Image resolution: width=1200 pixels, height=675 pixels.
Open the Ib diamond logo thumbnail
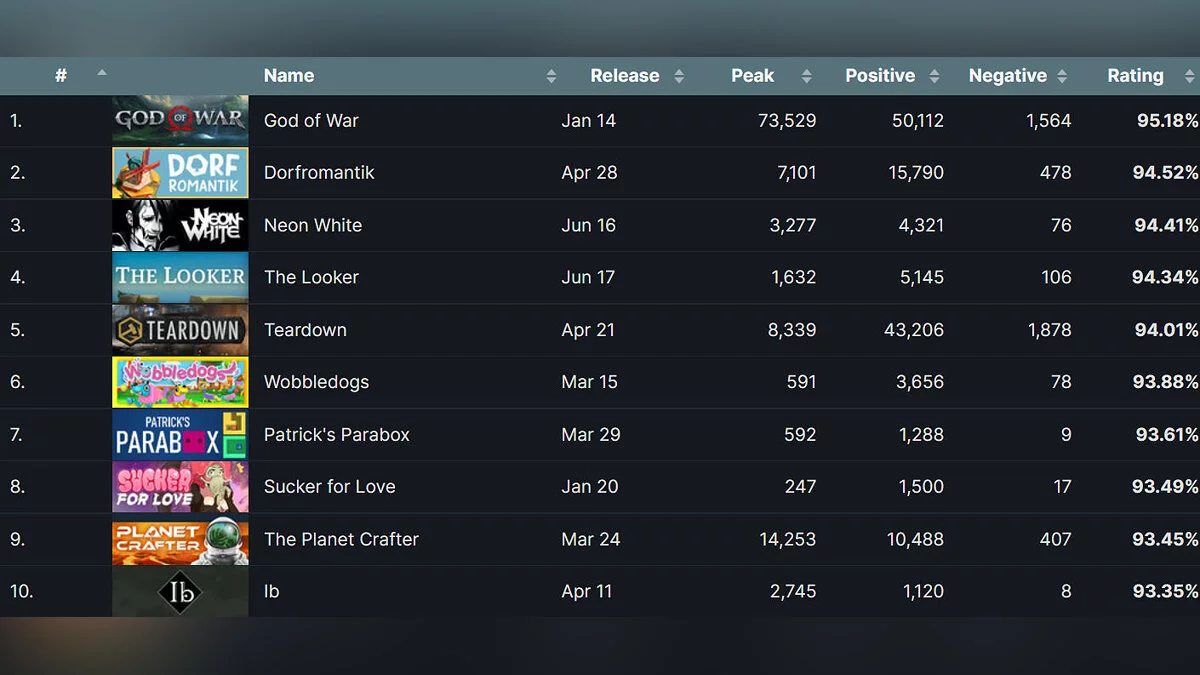coord(180,592)
